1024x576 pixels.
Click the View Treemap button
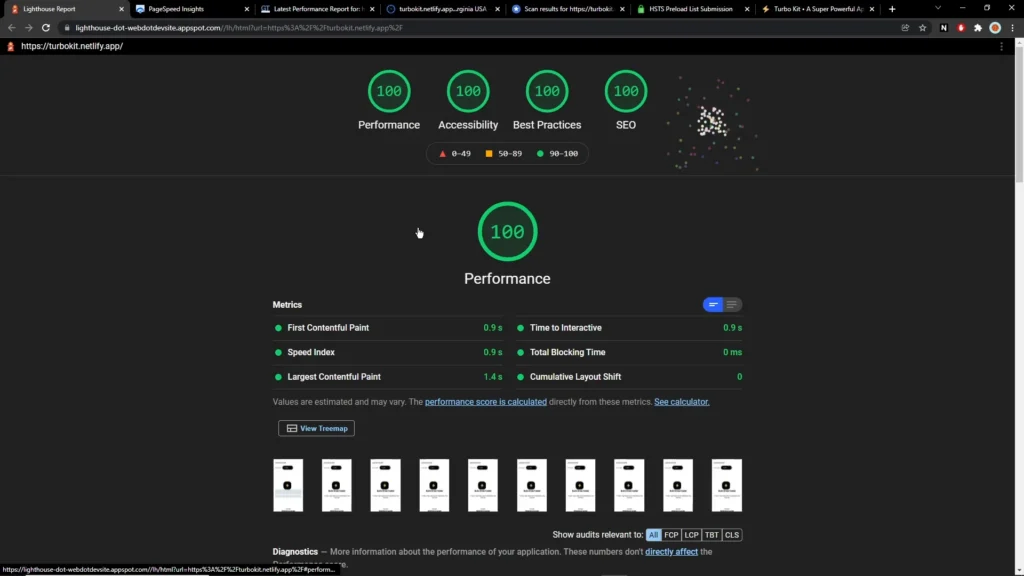tap(316, 428)
